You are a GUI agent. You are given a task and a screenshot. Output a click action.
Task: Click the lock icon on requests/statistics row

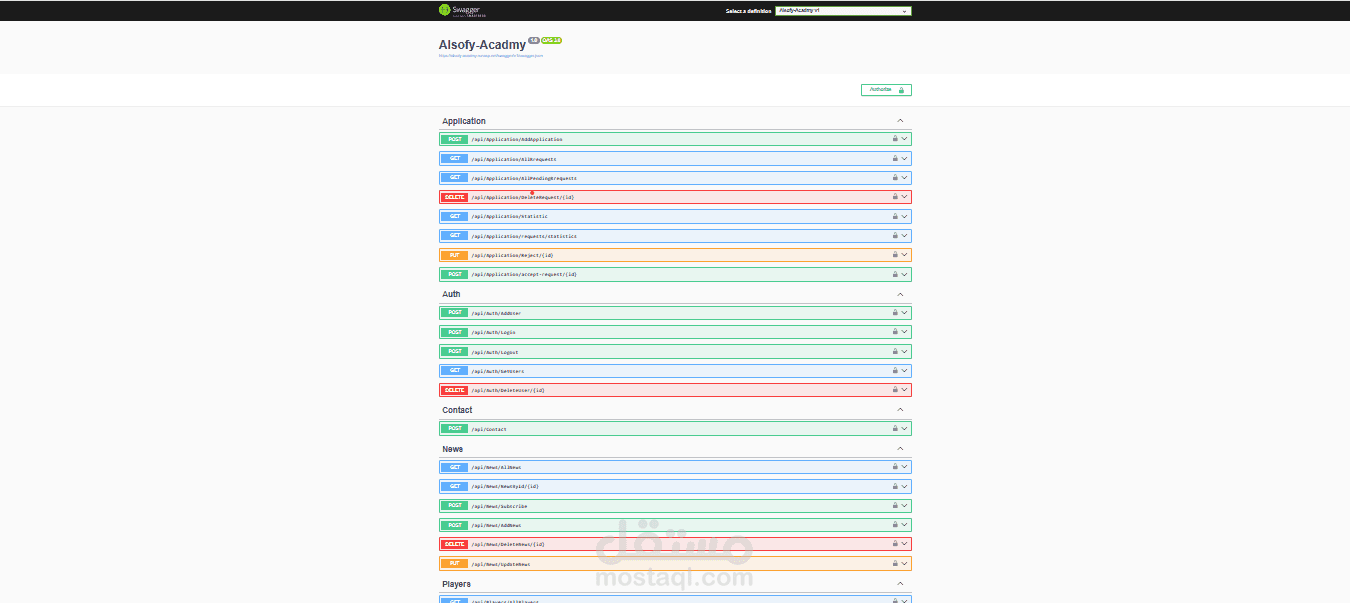tap(895, 236)
